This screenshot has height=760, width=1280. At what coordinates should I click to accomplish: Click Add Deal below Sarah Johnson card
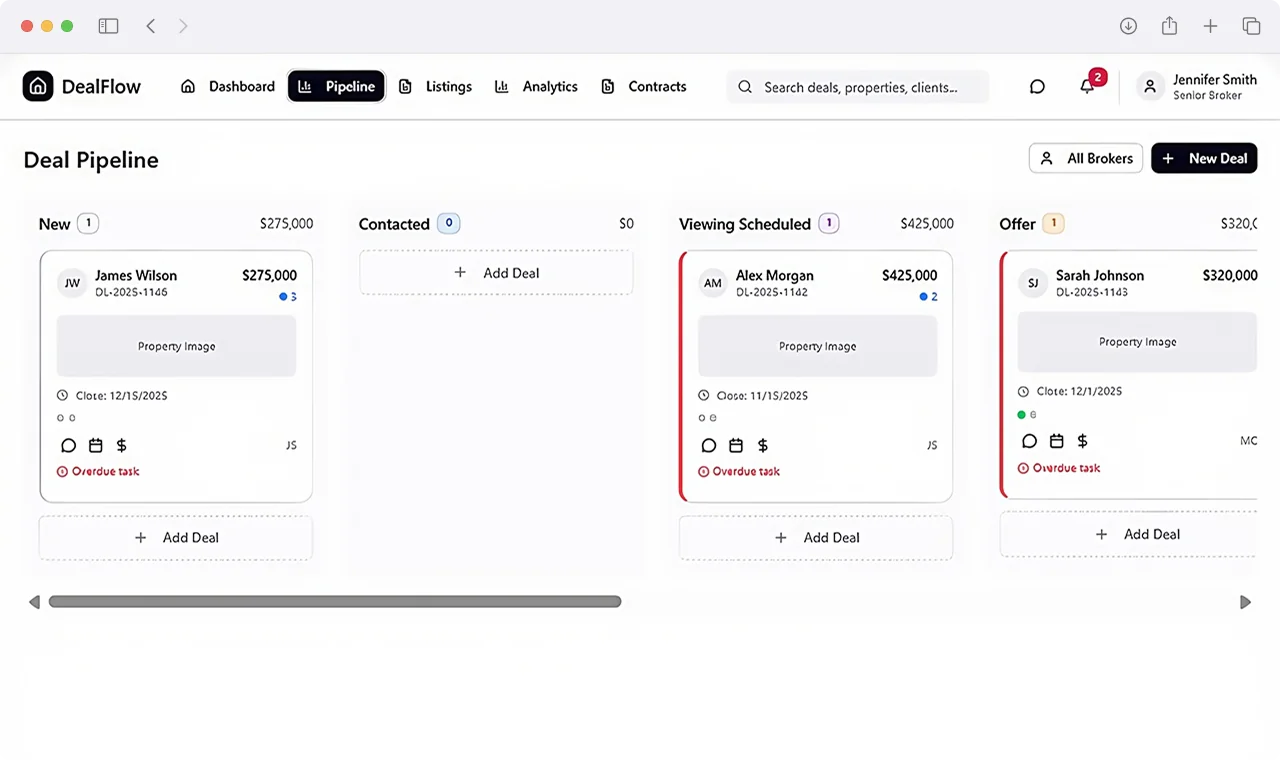[1128, 534]
